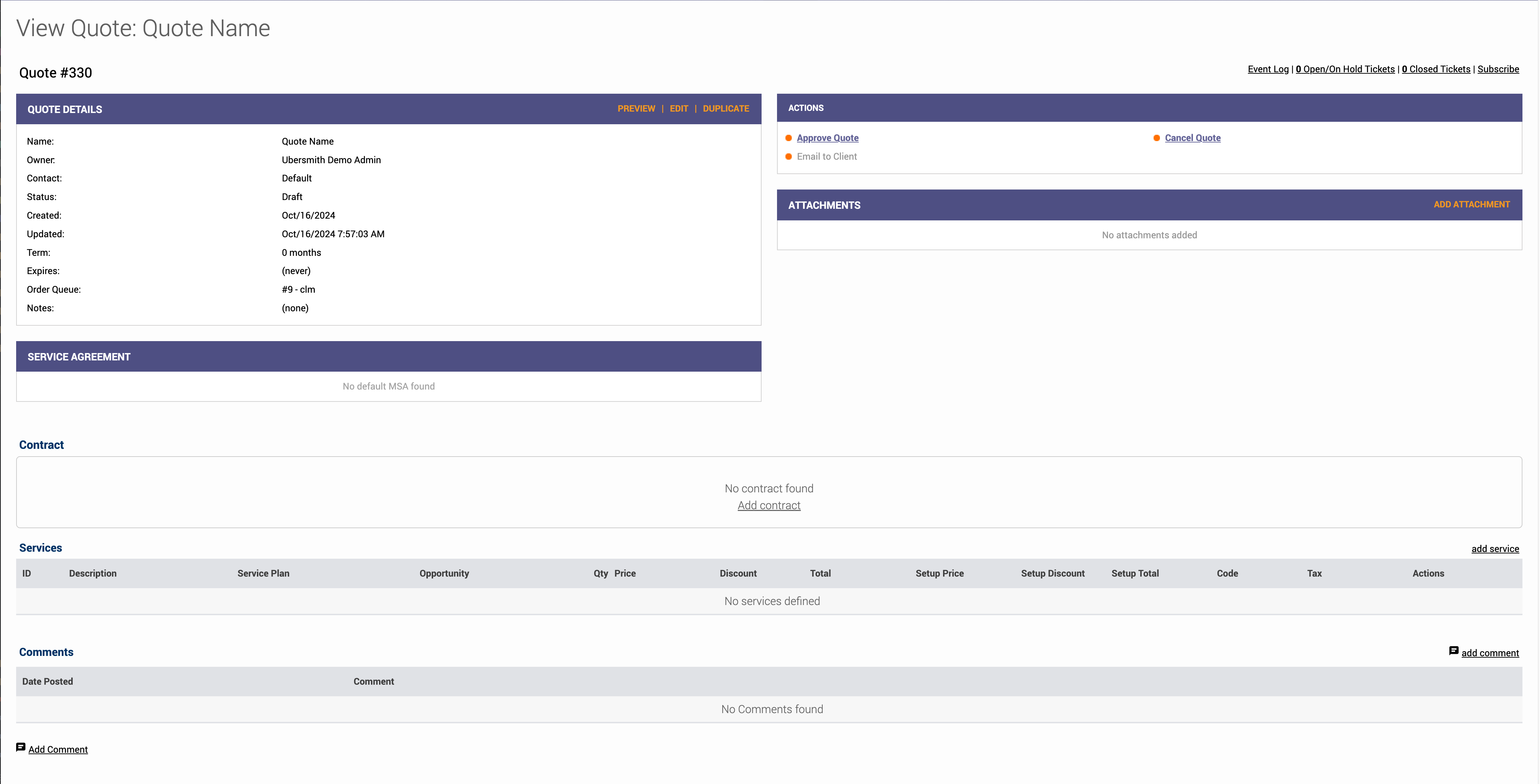Approve the quote
The image size is (1540, 784).
[828, 138]
